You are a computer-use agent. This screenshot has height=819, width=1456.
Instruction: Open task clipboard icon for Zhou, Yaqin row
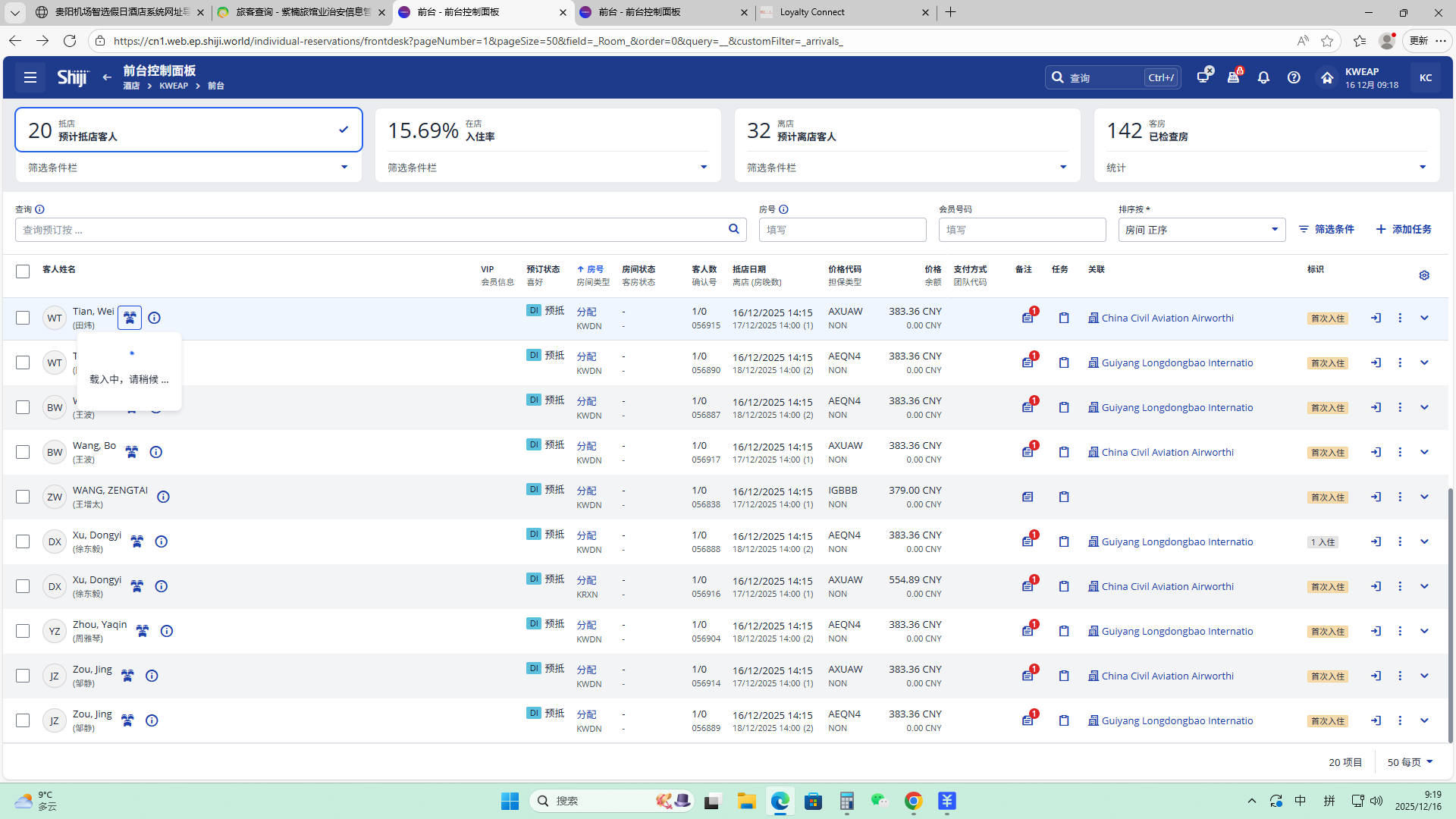point(1064,631)
